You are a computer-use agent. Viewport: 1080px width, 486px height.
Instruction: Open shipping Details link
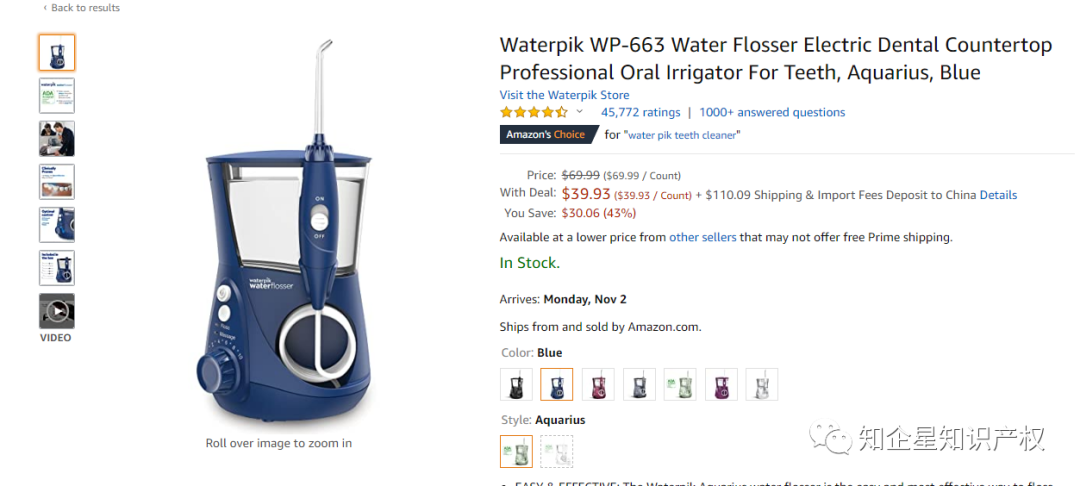(998, 195)
